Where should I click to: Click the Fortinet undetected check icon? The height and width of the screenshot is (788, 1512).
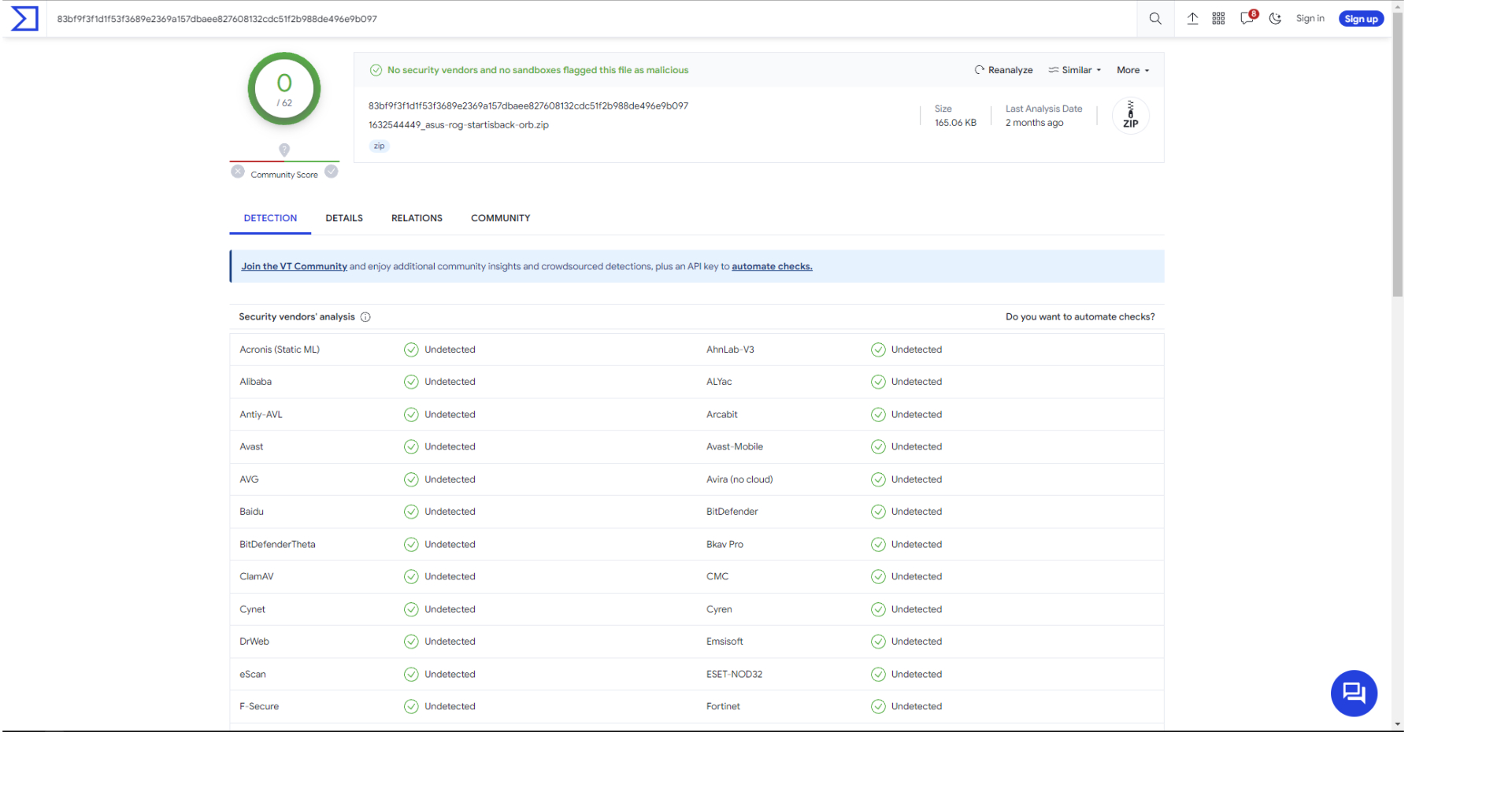(878, 707)
